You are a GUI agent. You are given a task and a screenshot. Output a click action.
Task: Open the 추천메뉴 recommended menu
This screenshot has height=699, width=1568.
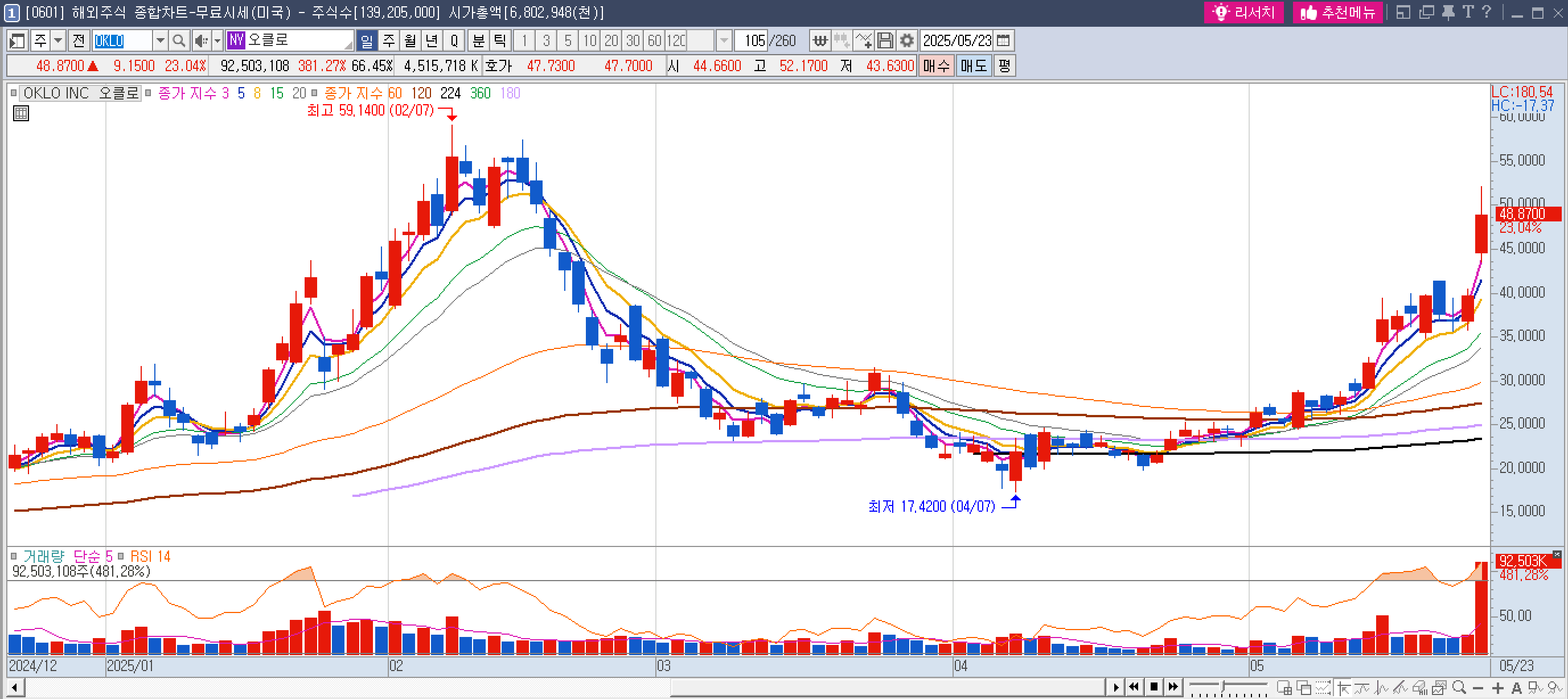click(1337, 12)
